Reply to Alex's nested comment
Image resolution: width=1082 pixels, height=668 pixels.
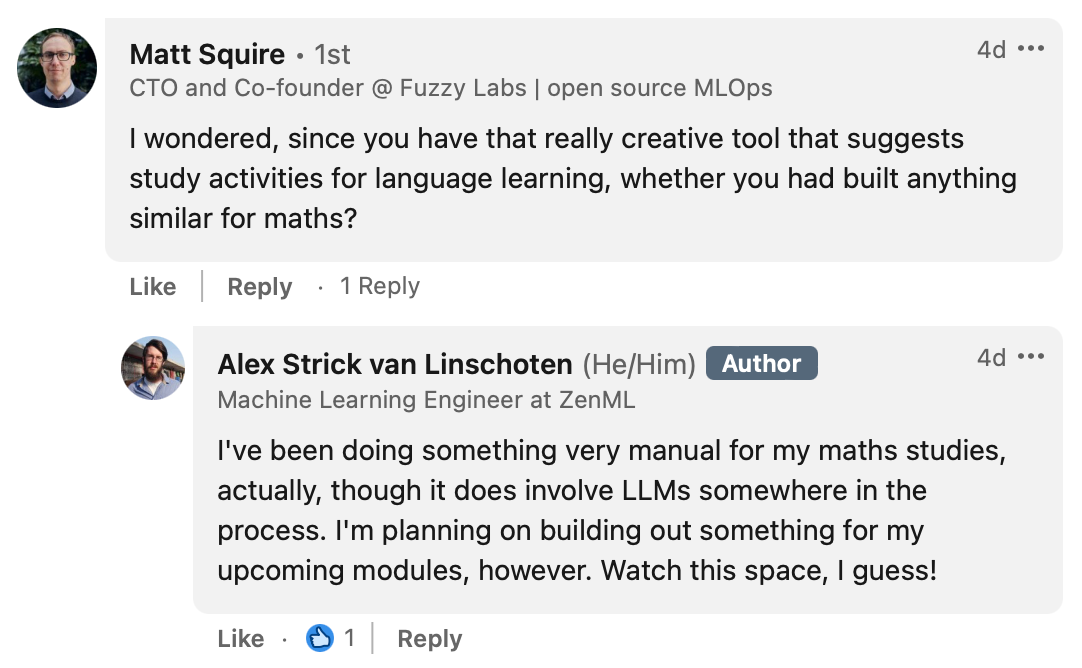[x=429, y=639]
